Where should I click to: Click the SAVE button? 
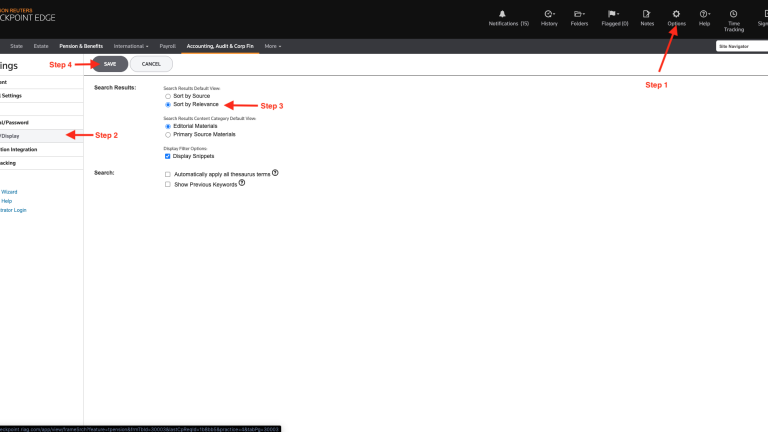(110, 64)
